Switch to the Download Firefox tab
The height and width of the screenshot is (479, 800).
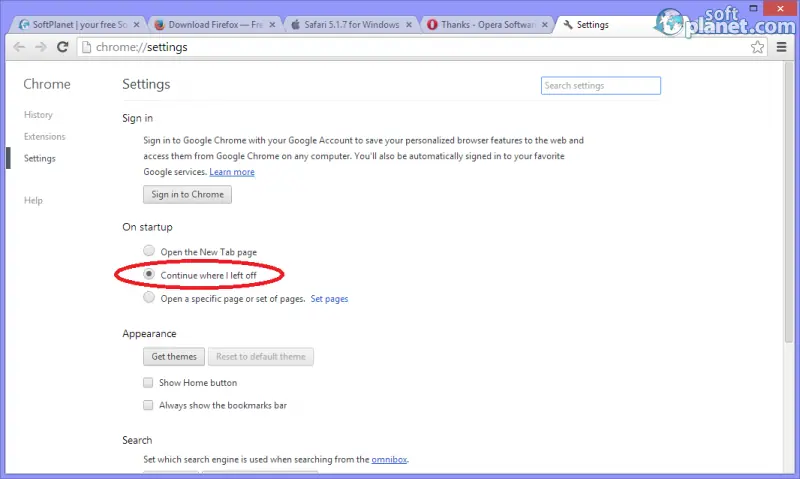pos(214,24)
